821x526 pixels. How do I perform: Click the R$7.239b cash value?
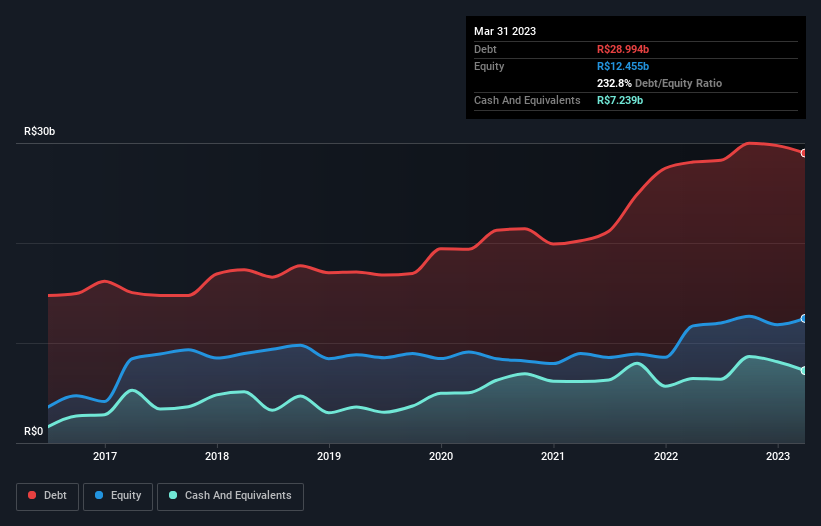pyautogui.click(x=620, y=100)
